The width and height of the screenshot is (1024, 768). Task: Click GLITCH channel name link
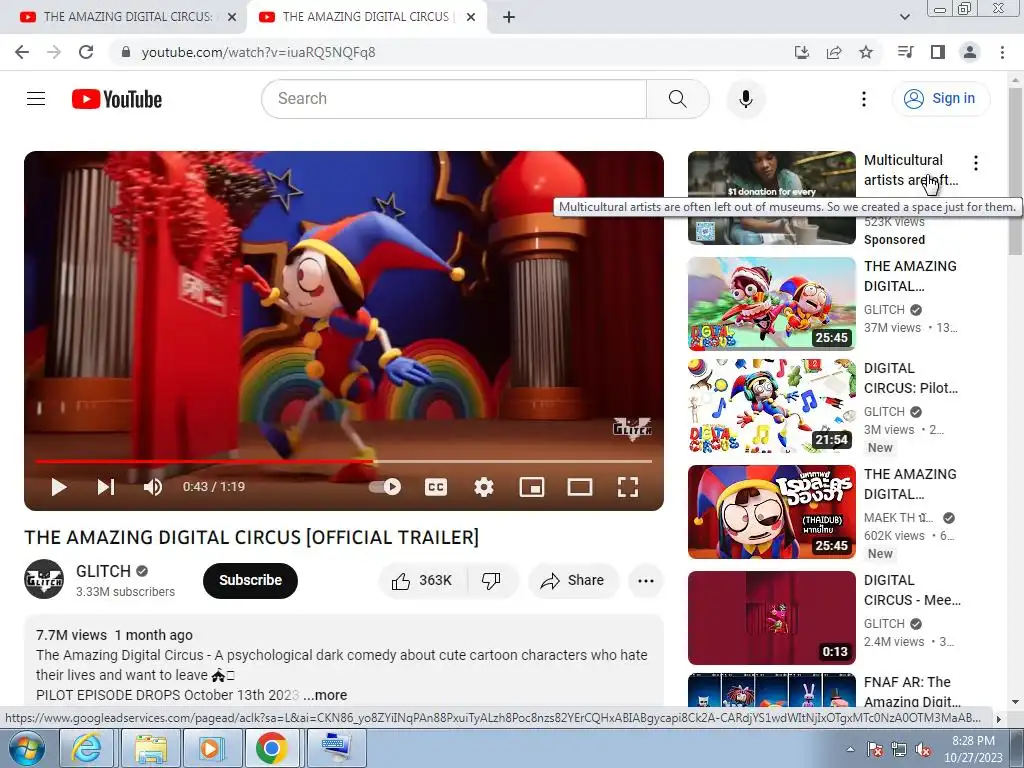click(x=103, y=571)
